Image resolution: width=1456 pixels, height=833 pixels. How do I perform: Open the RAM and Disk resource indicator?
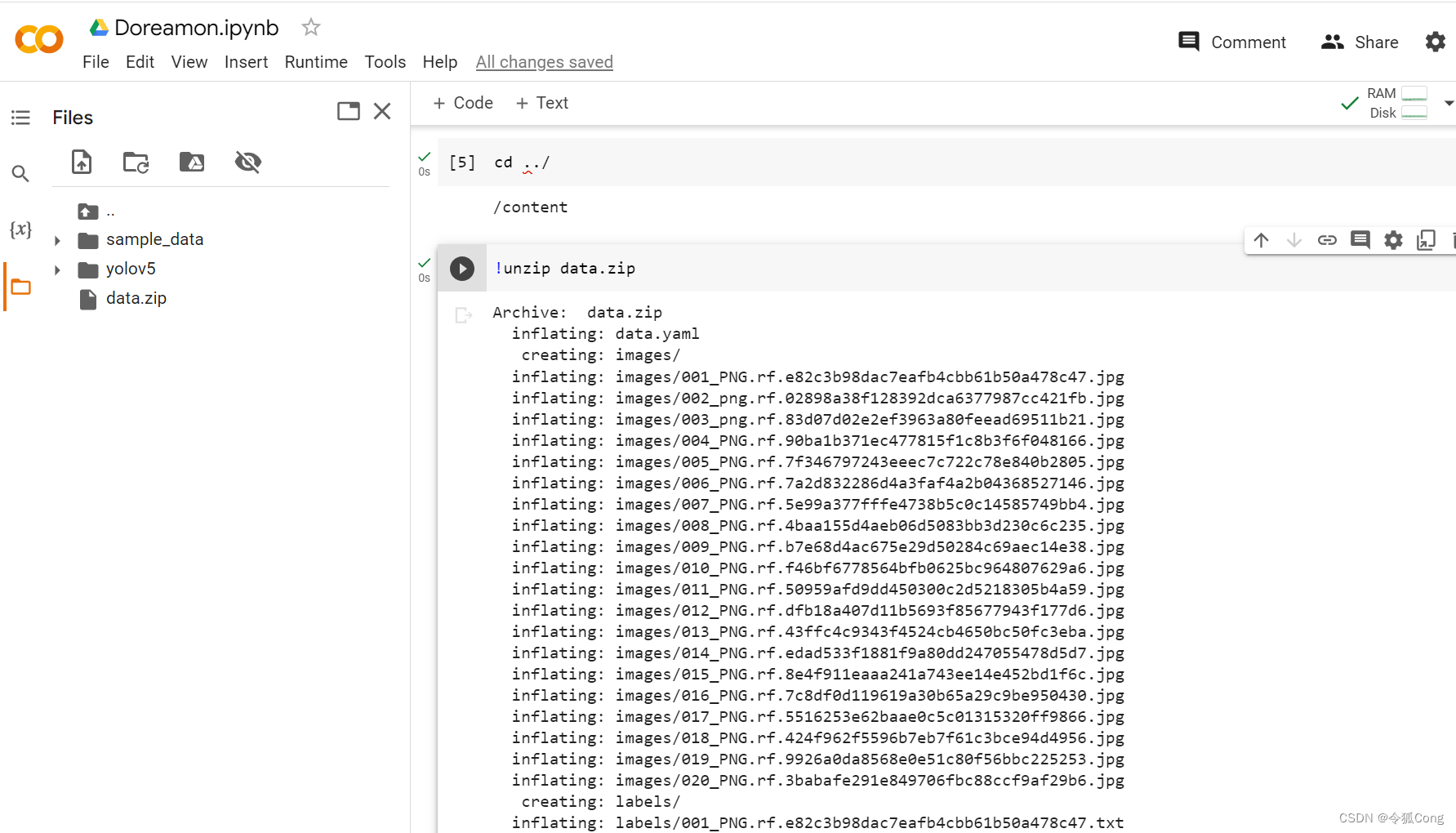pyautogui.click(x=1398, y=103)
